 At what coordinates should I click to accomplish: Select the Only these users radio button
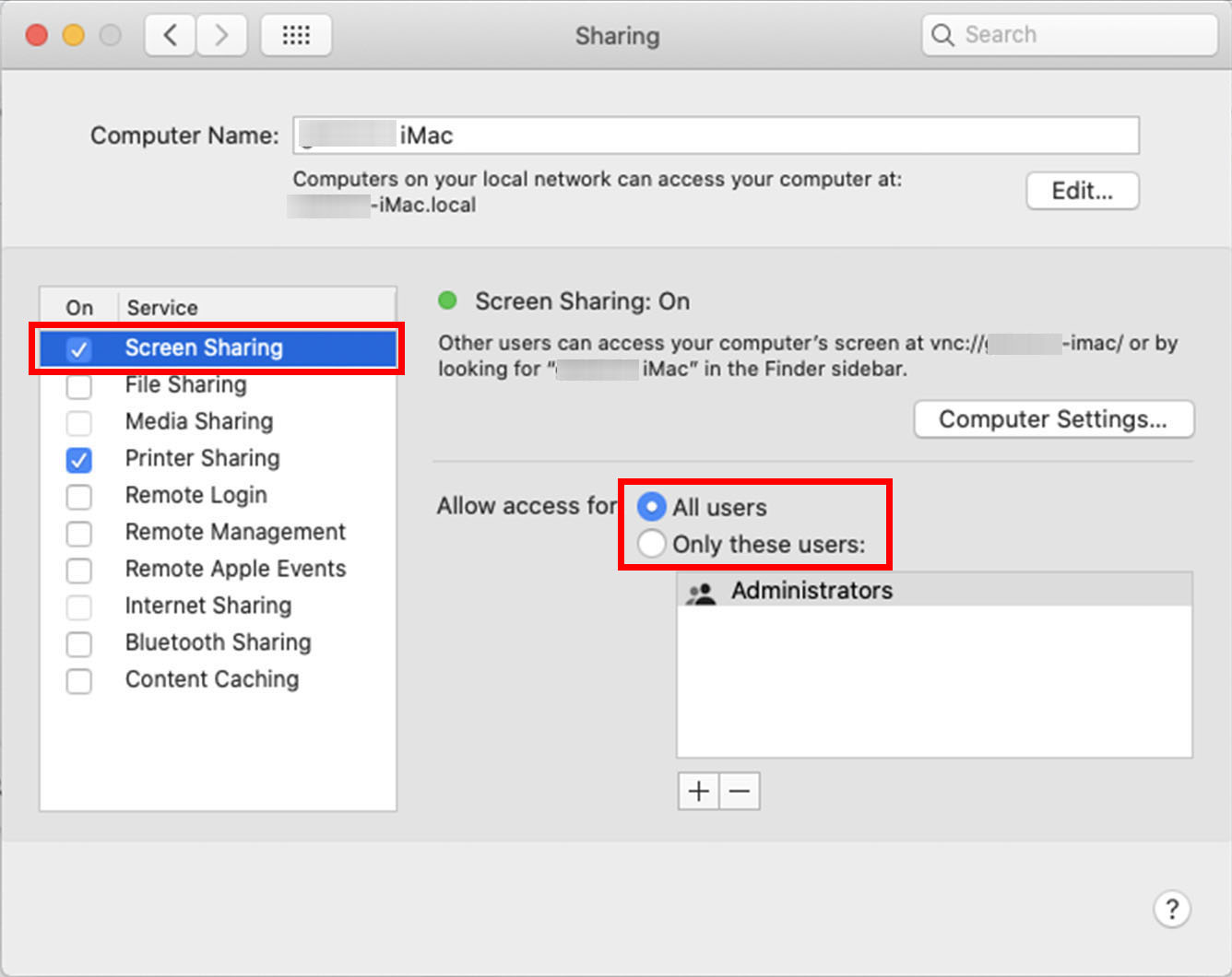coord(652,544)
